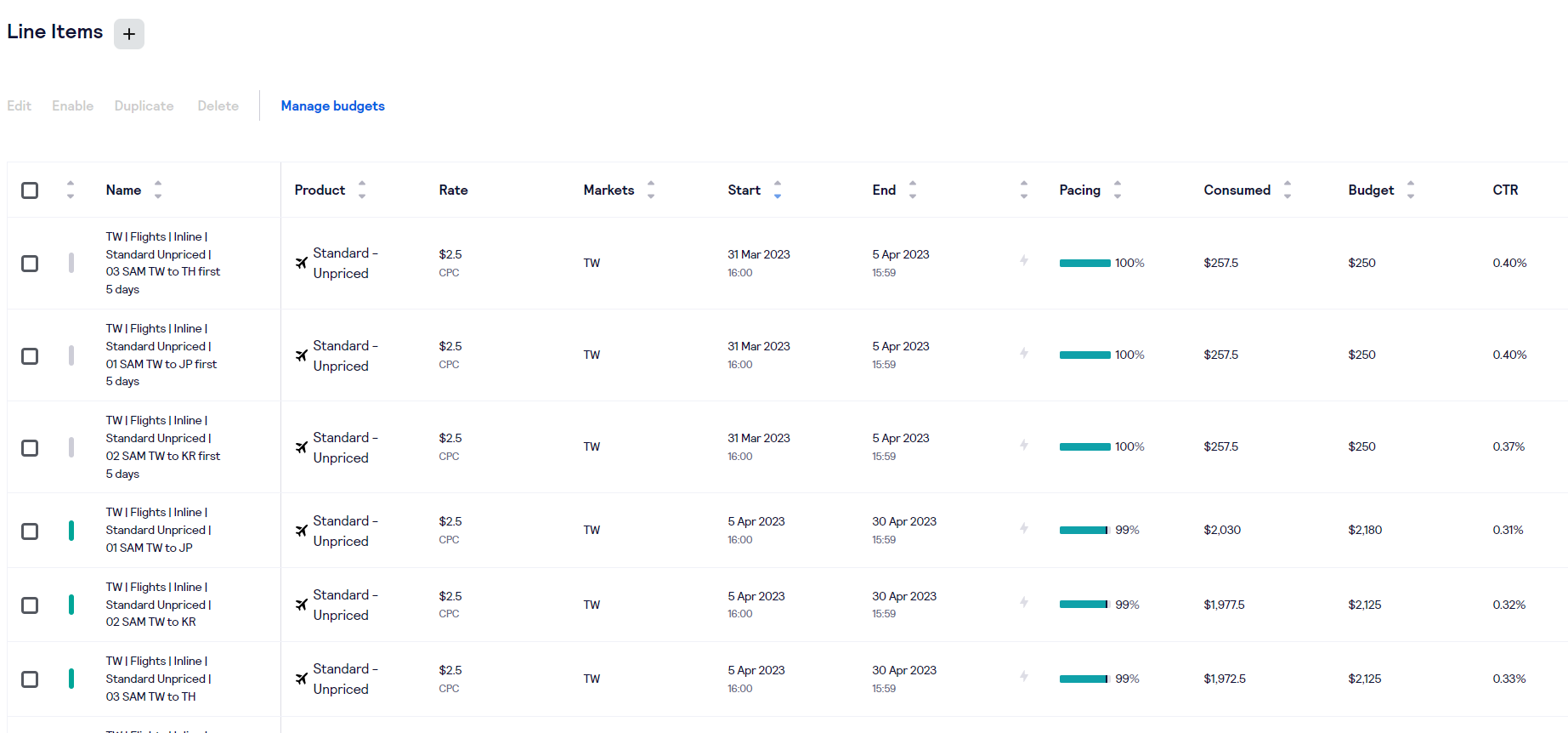Click lightning bolt icon in 03 SAM TW to TH first row
Viewport: 1568px width, 733px height.
[1024, 261]
